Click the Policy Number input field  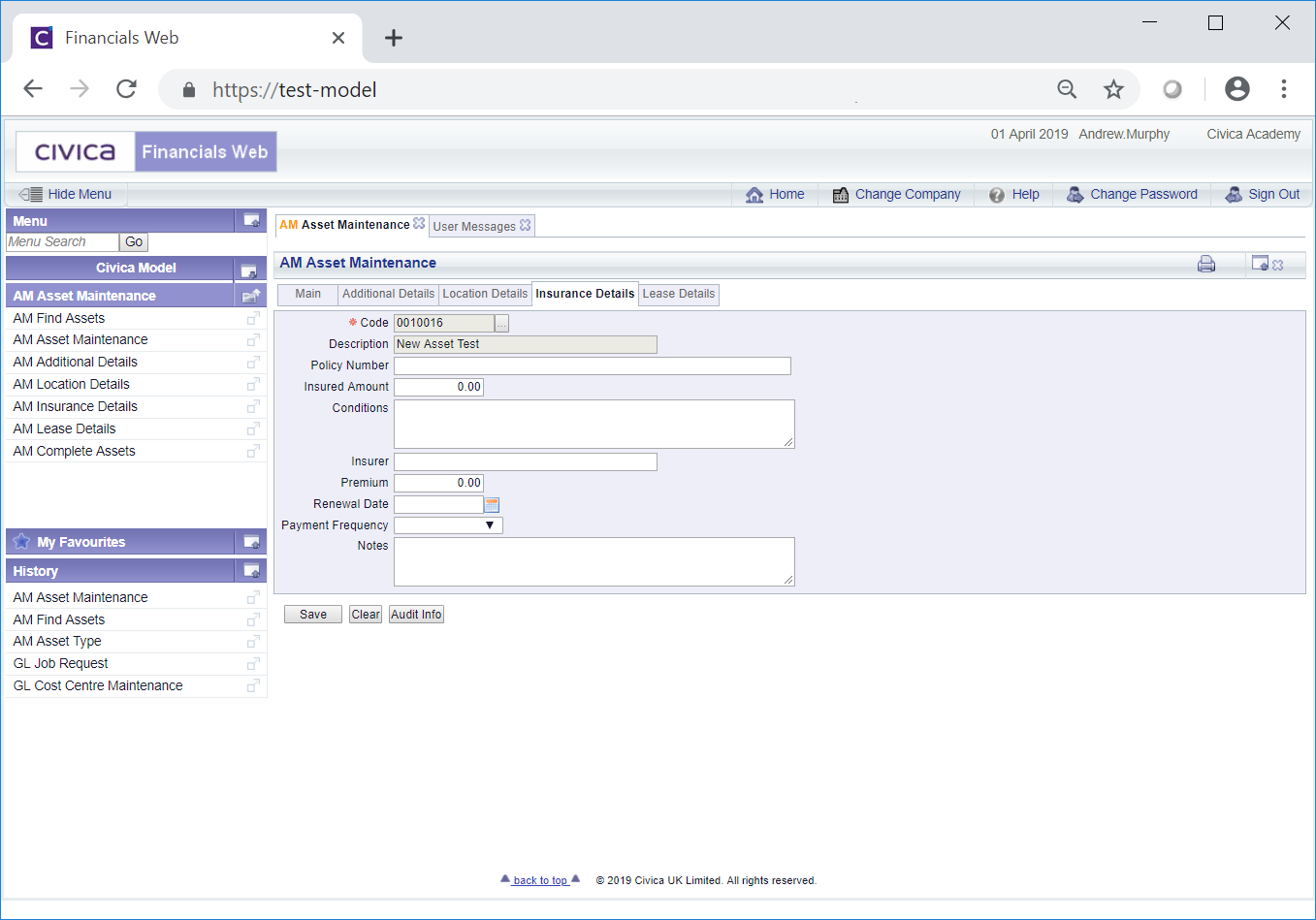(x=592, y=365)
